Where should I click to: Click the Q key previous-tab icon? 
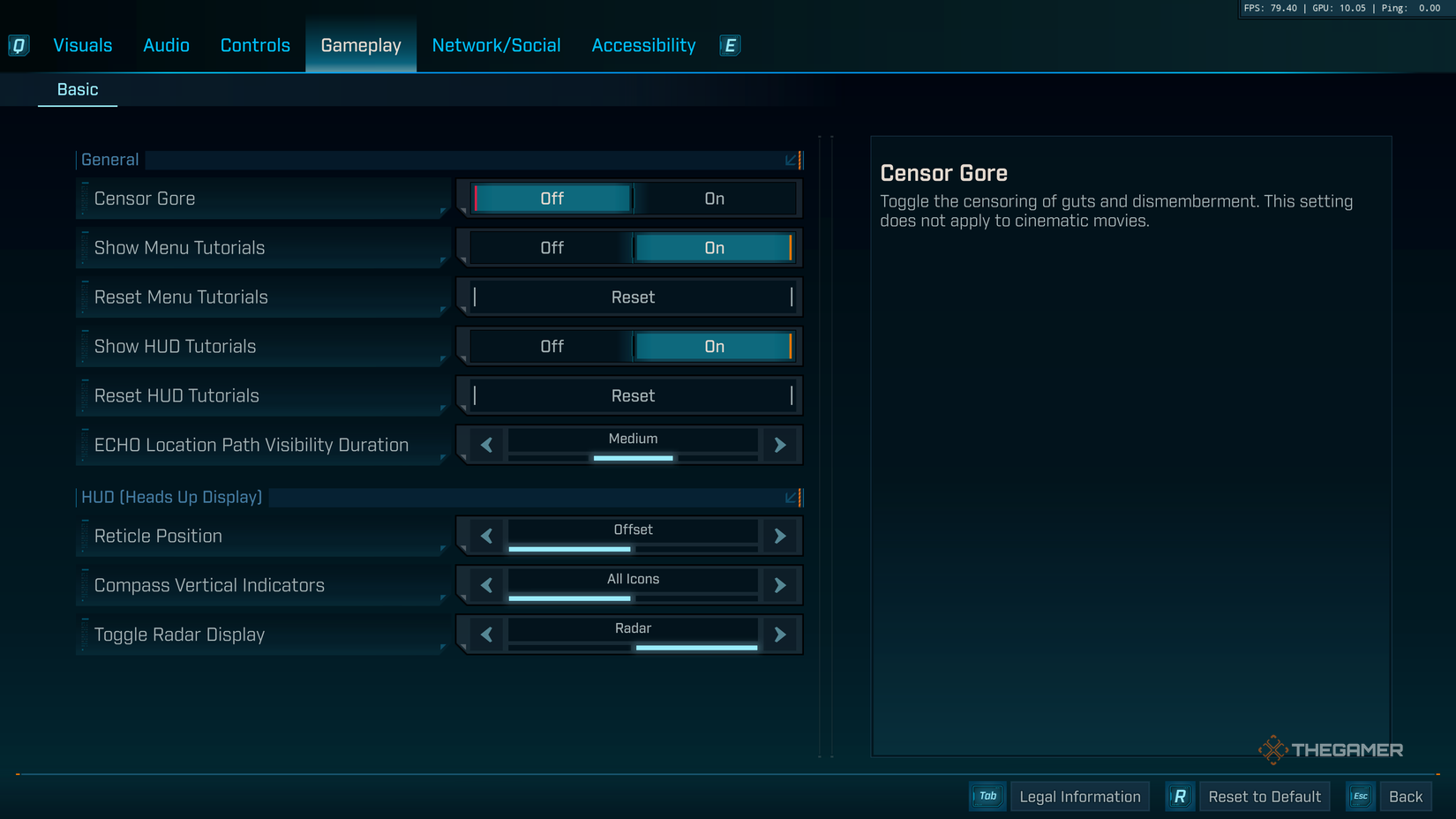click(19, 45)
